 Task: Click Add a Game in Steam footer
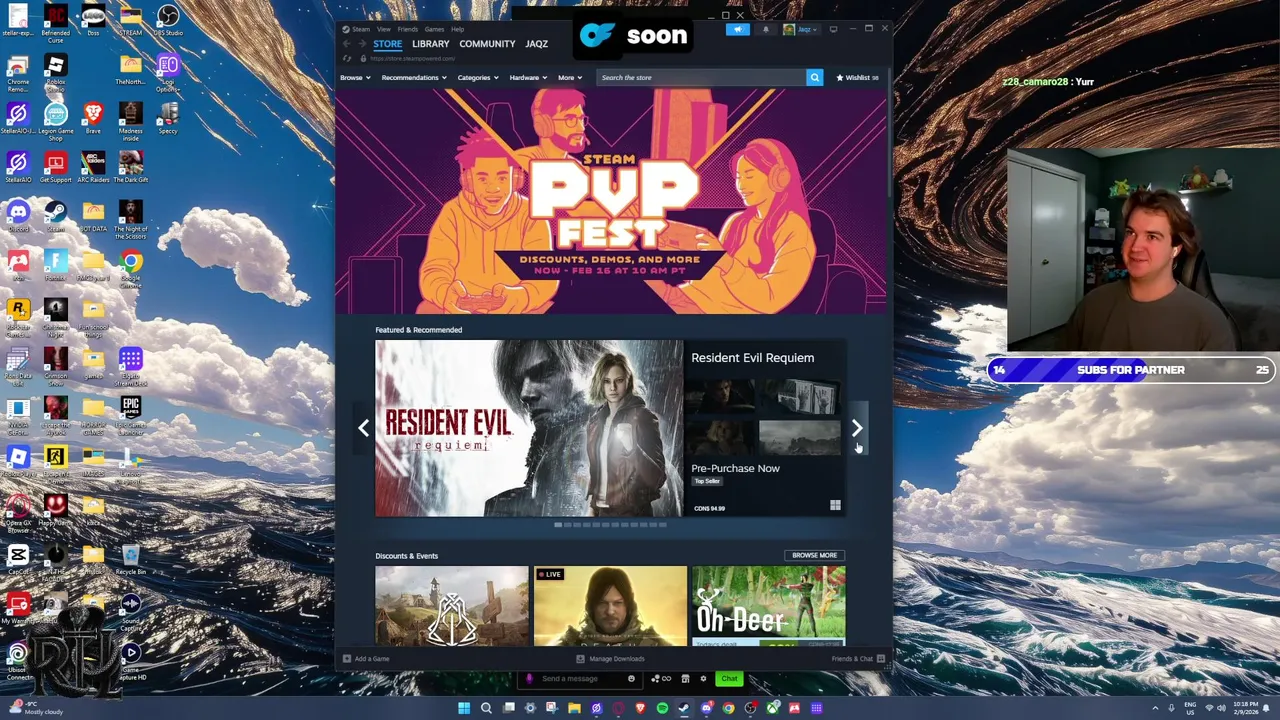(x=366, y=659)
